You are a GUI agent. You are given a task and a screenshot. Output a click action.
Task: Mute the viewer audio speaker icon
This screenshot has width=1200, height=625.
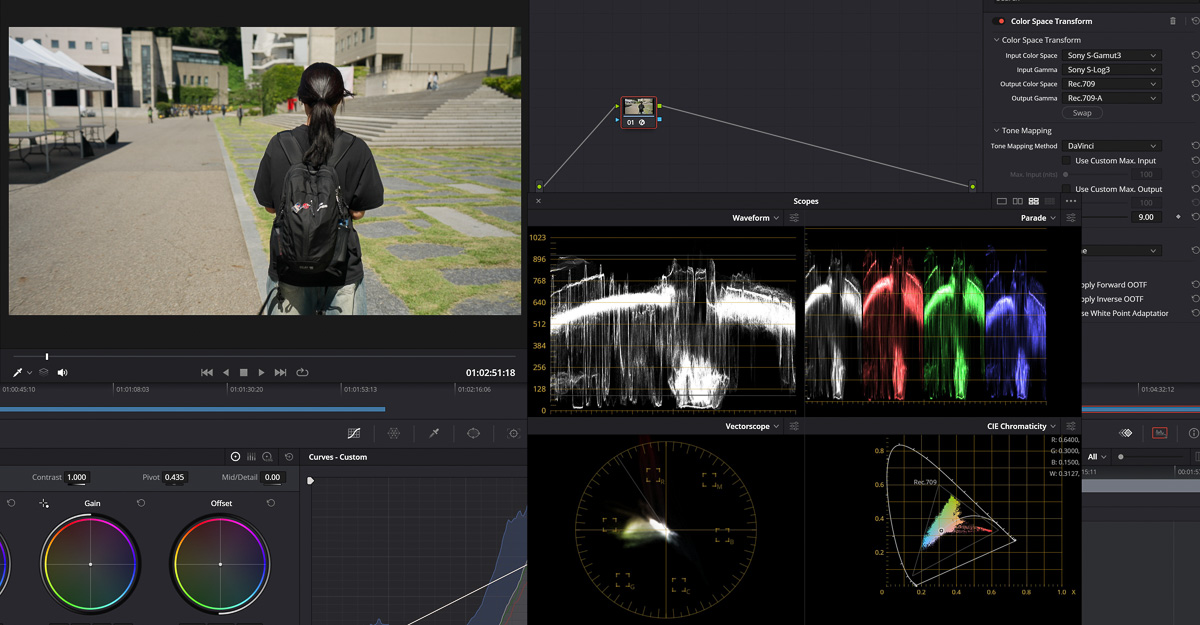click(x=62, y=373)
